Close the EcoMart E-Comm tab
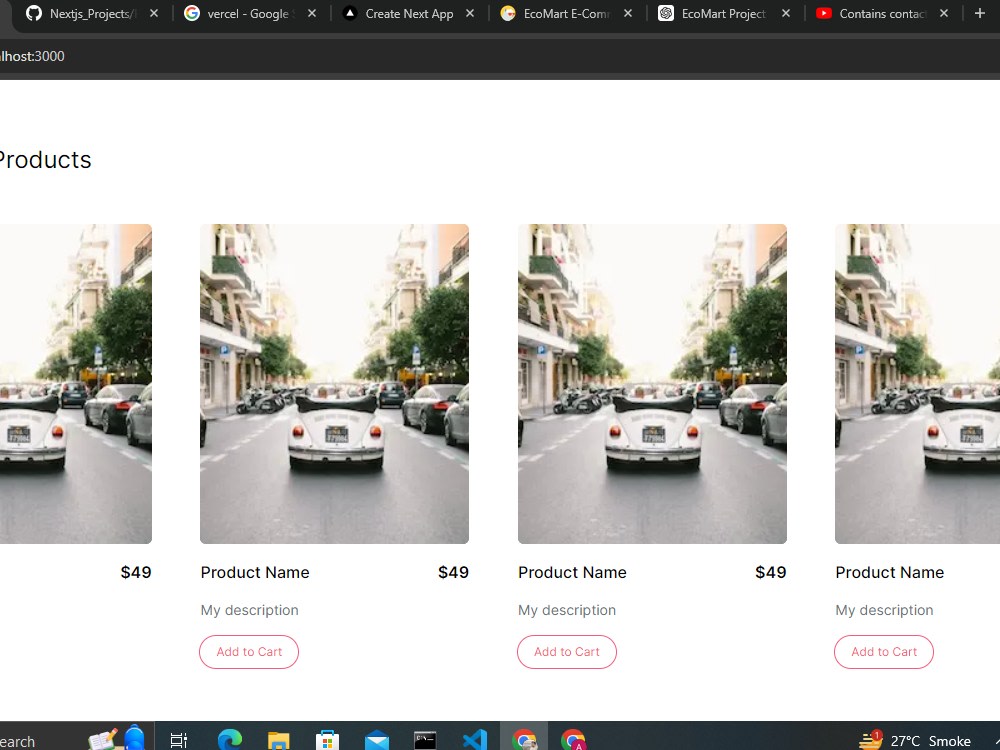The height and width of the screenshot is (750, 1000). pyautogui.click(x=628, y=13)
